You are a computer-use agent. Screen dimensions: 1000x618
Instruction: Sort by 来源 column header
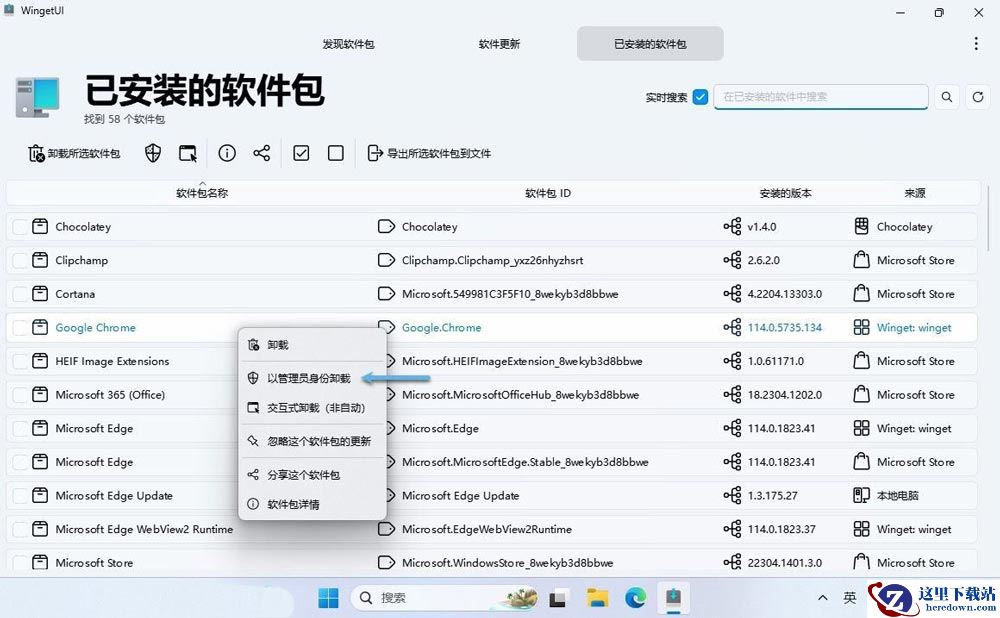pyautogui.click(x=915, y=193)
